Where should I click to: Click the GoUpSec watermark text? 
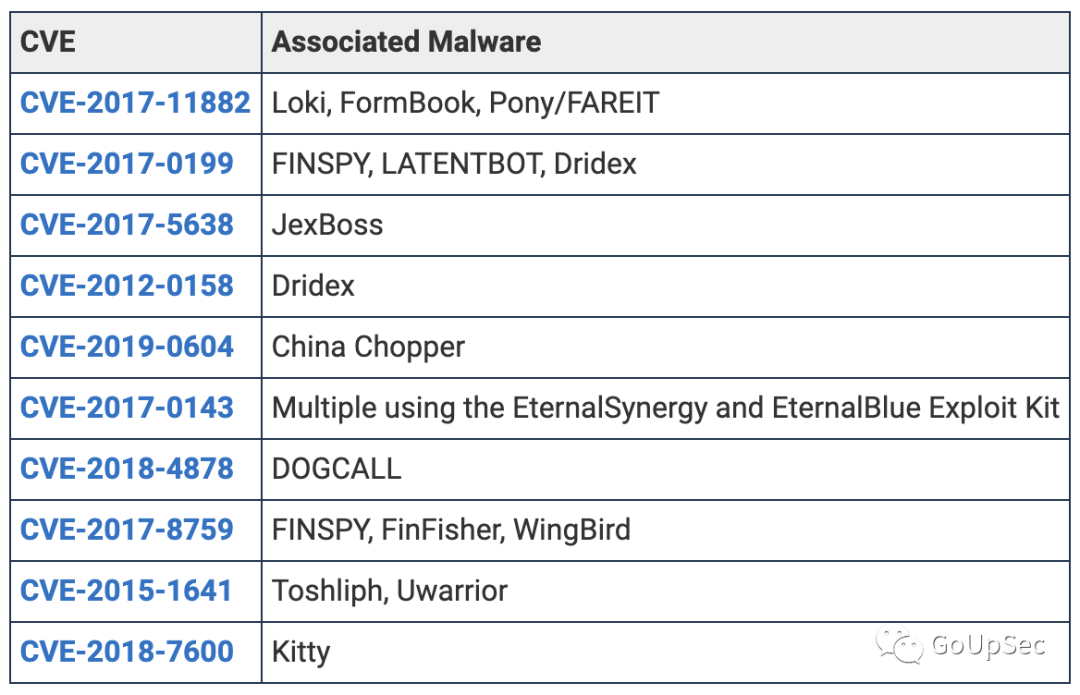click(x=988, y=645)
